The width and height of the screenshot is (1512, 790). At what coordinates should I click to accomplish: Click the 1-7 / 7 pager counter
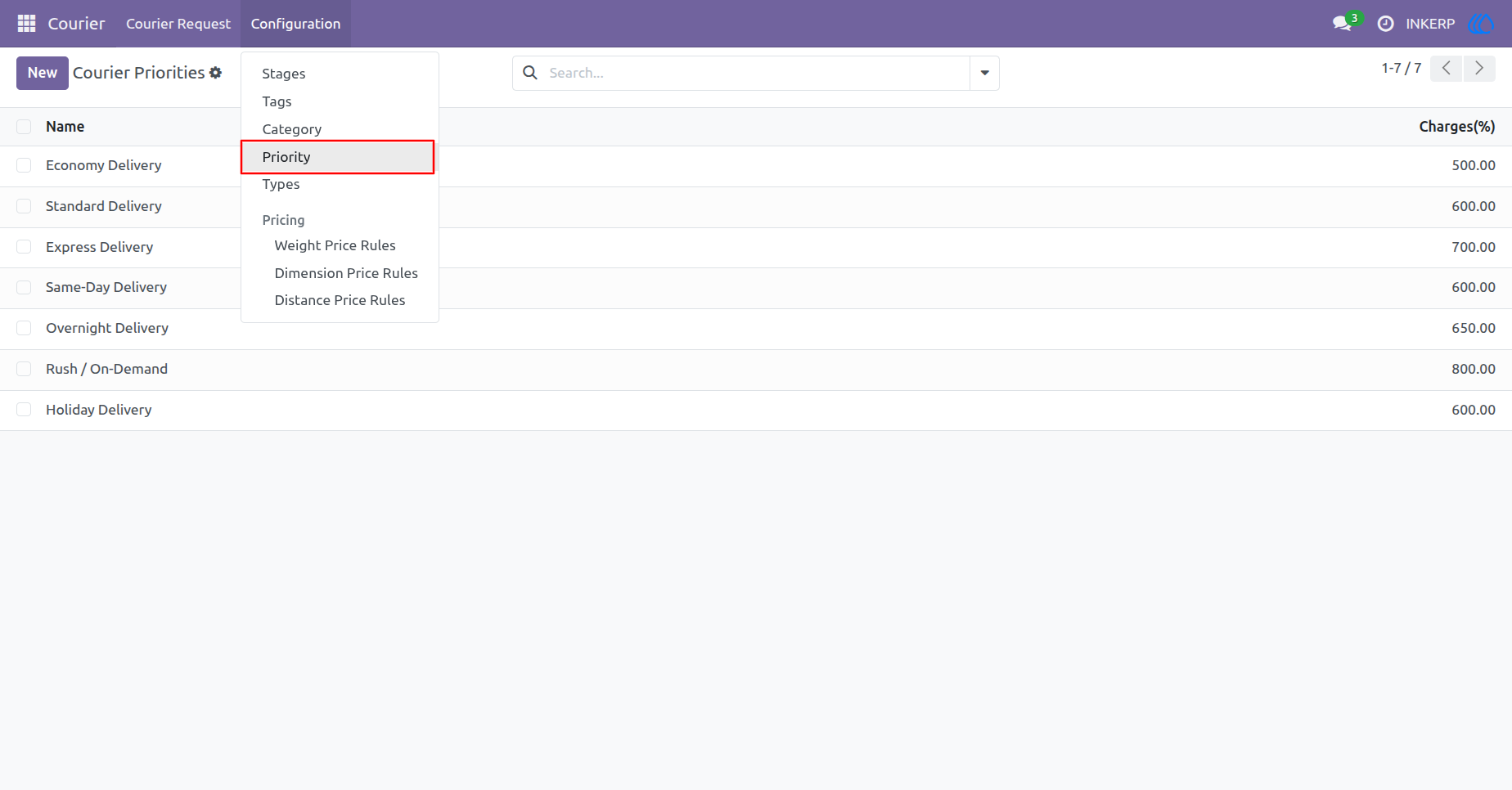coord(1401,69)
